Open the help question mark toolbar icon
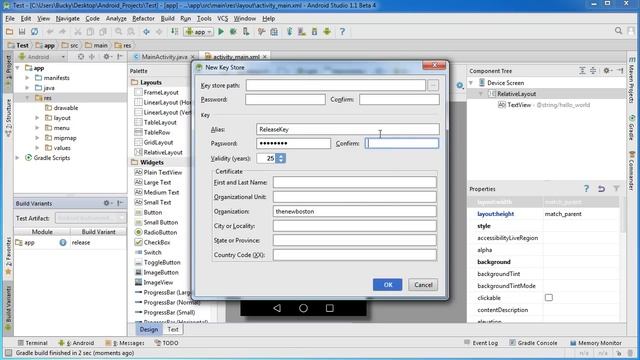 [342, 31]
